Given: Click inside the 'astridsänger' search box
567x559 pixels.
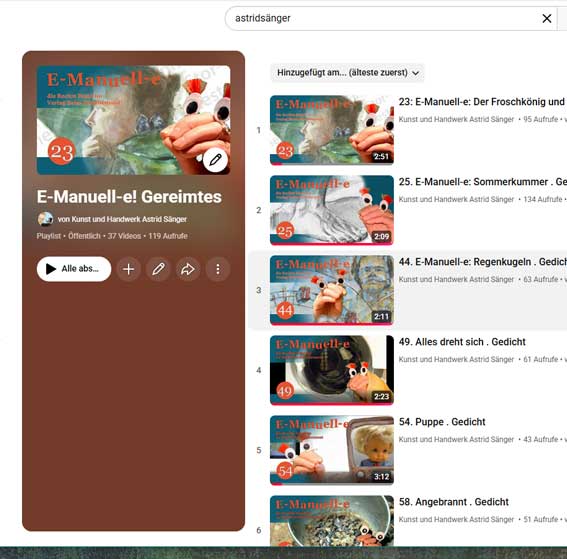Looking at the screenshot, I should (x=383, y=18).
